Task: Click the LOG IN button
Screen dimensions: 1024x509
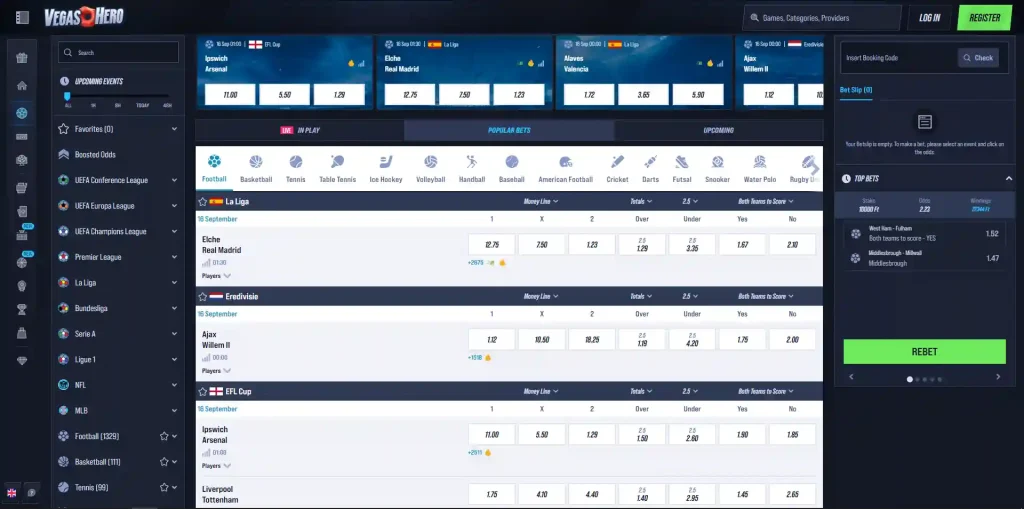Action: 929,18
